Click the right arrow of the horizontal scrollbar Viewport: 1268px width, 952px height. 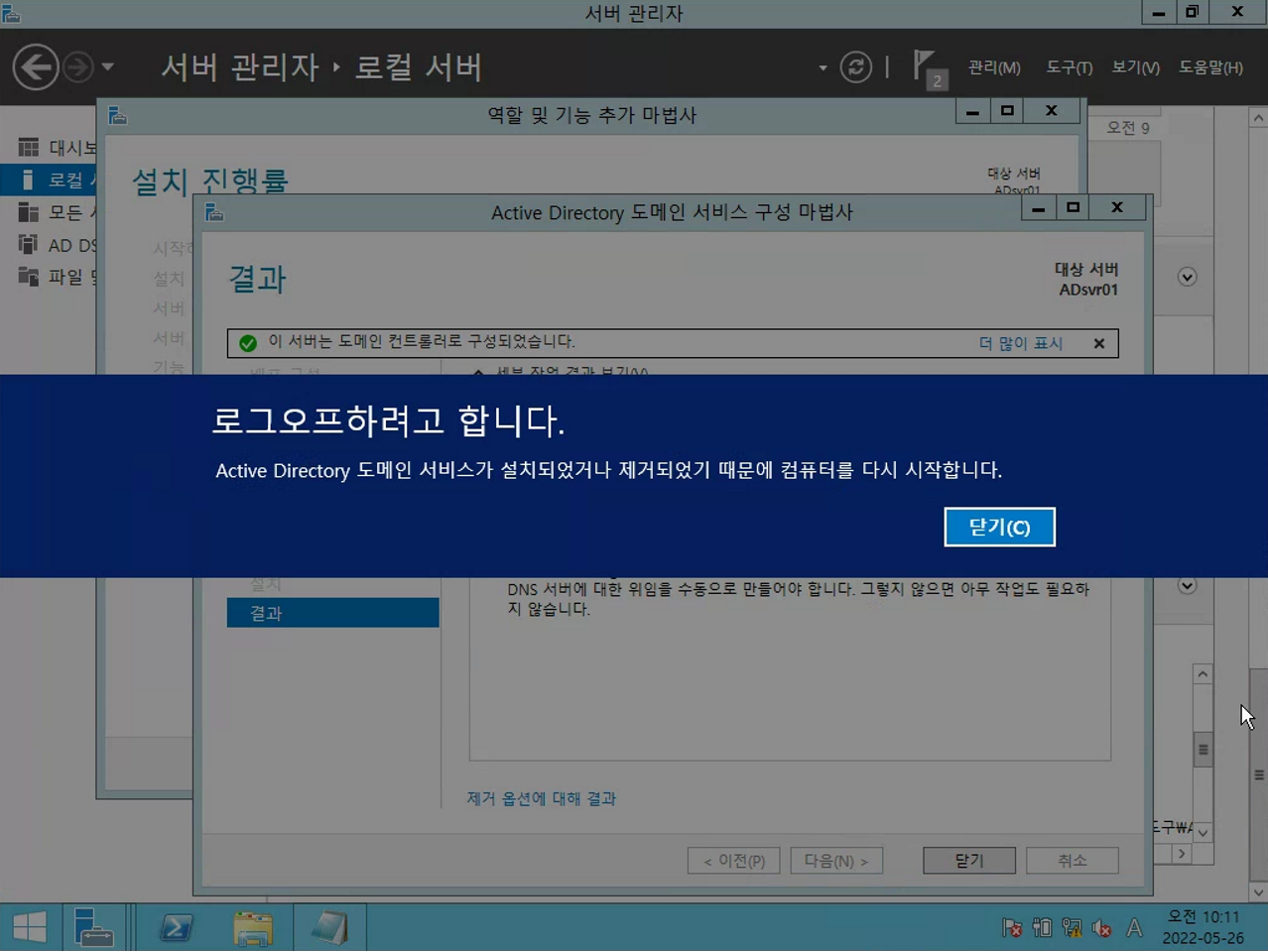point(1182,853)
